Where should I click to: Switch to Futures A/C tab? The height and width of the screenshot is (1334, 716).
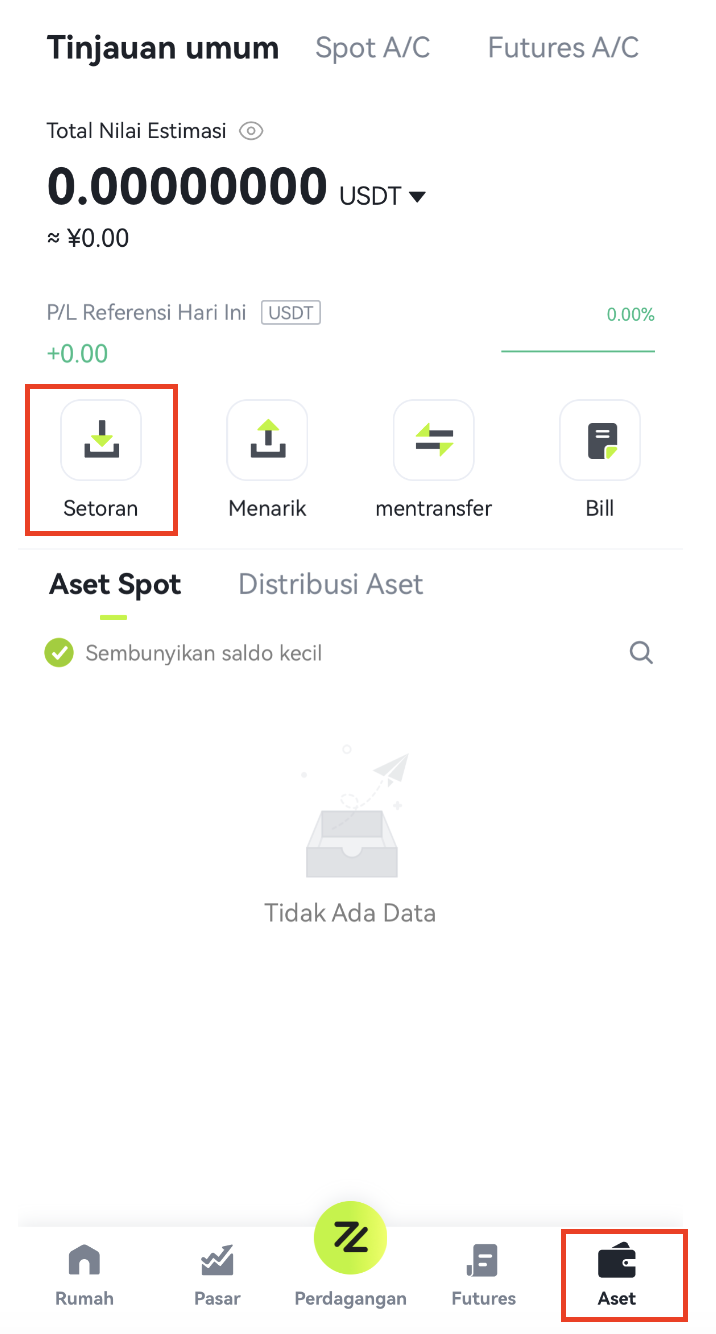563,47
